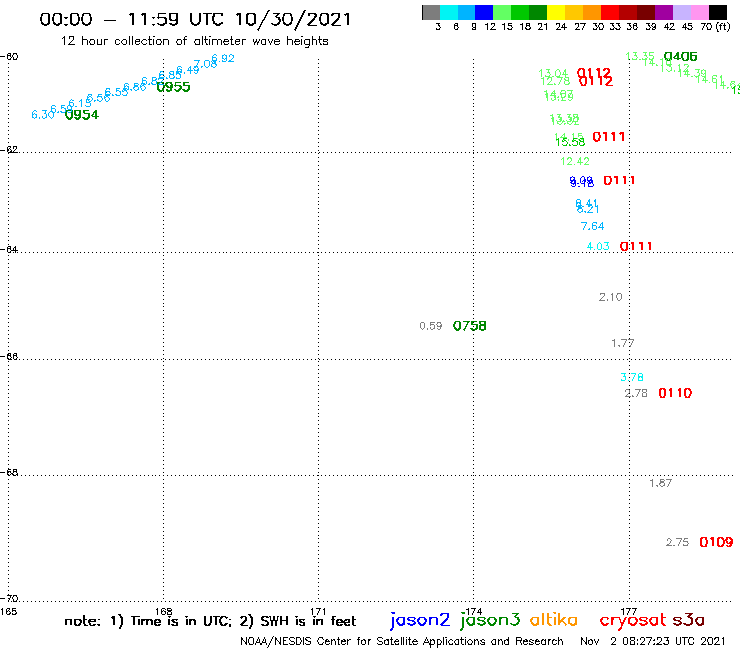Click the '165' longitude axis label
This screenshot has height=650, width=740.
8,612
